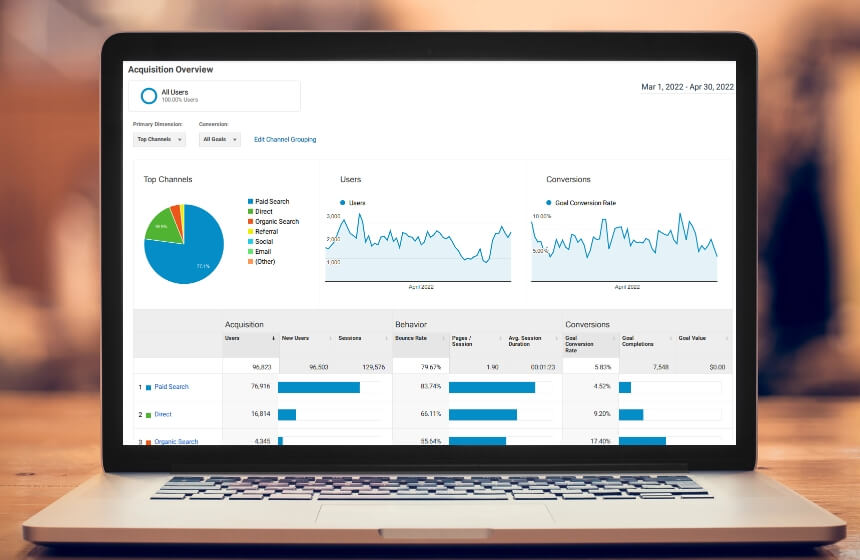
Task: Click the Mar 1, 2022 - Apr 30, 2022 date range
Action: pos(687,87)
